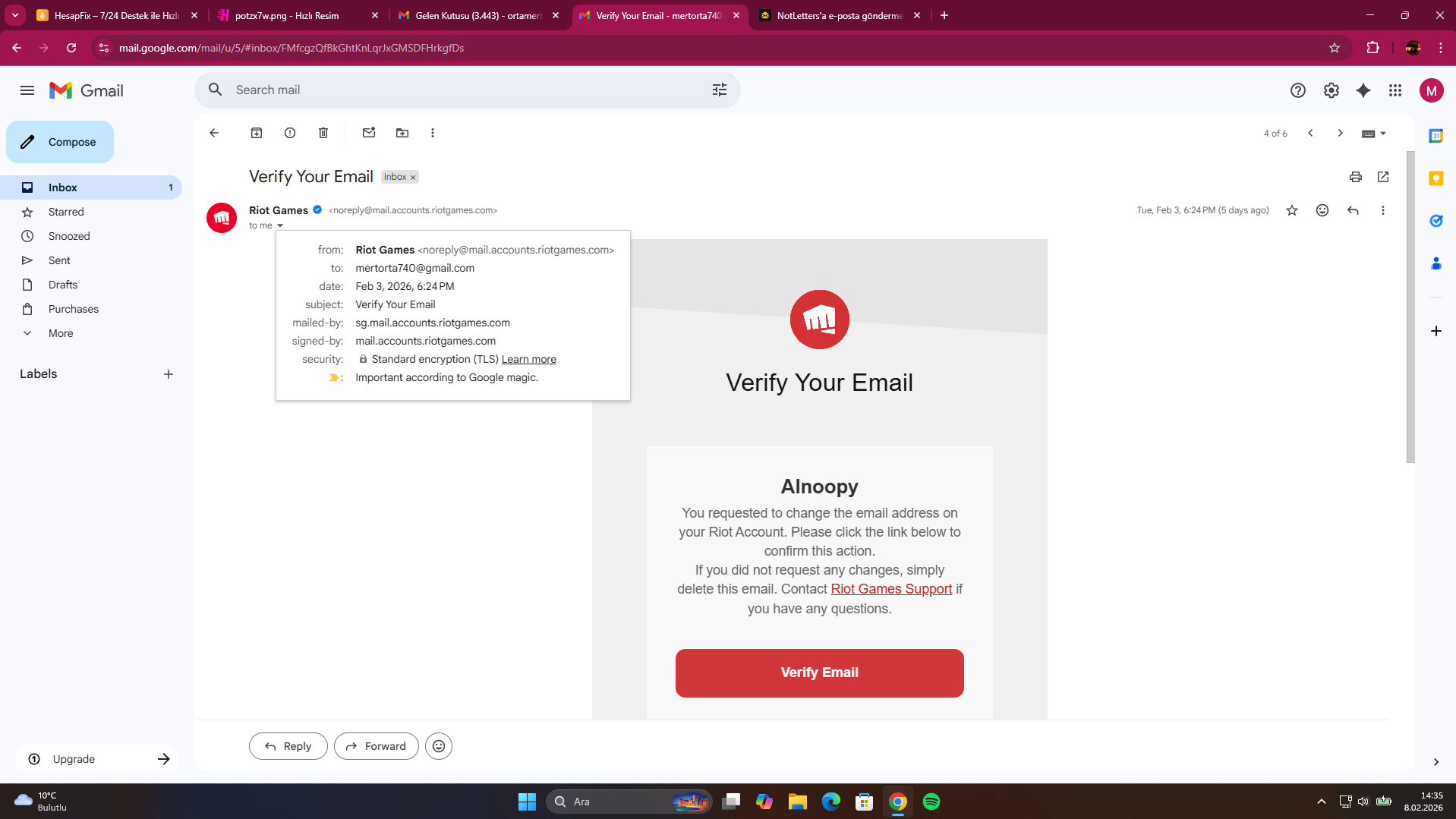Click the Upgrade storage button
This screenshot has width=1456, height=819.
(97, 759)
